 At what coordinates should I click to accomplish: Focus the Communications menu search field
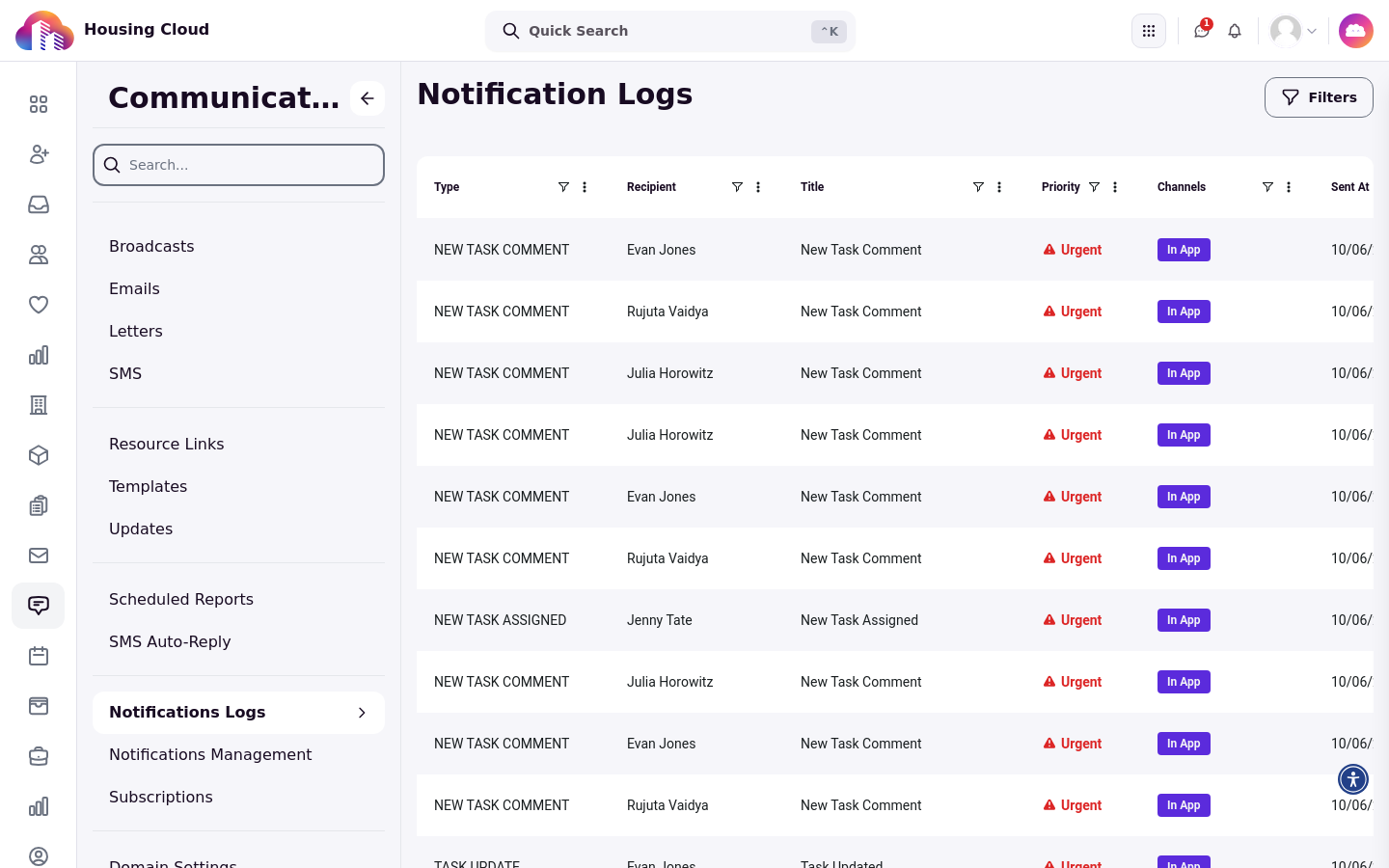pos(238,165)
